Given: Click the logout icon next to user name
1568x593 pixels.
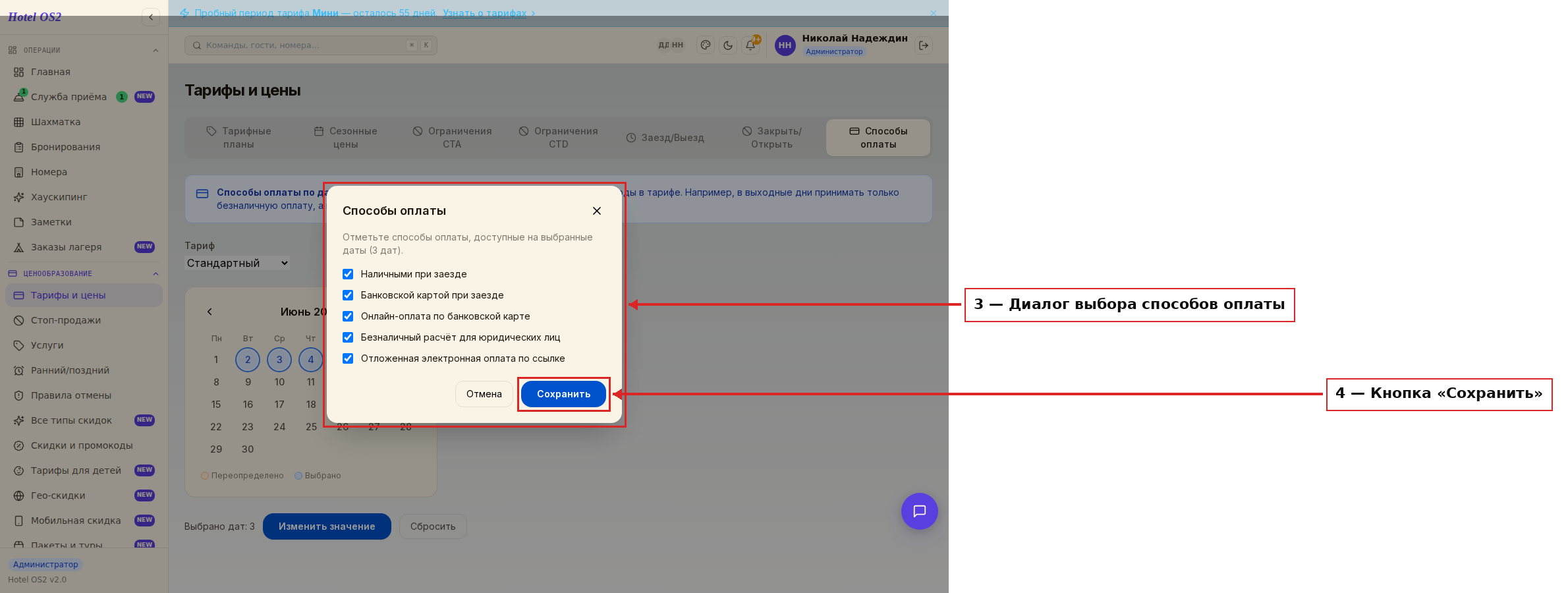Looking at the screenshot, I should (924, 45).
